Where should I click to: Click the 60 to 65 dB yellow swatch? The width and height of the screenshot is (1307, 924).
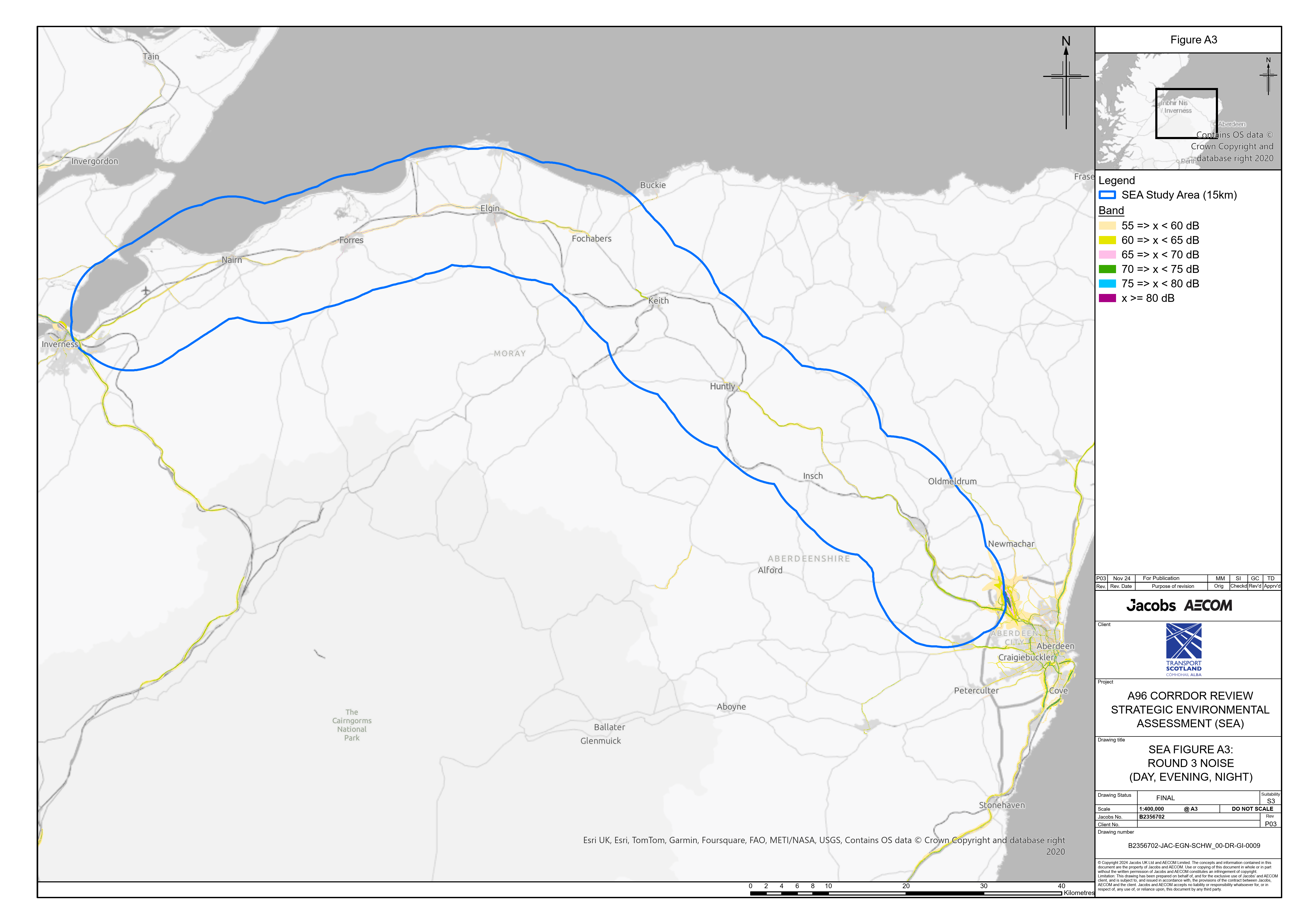pyautogui.click(x=1107, y=240)
